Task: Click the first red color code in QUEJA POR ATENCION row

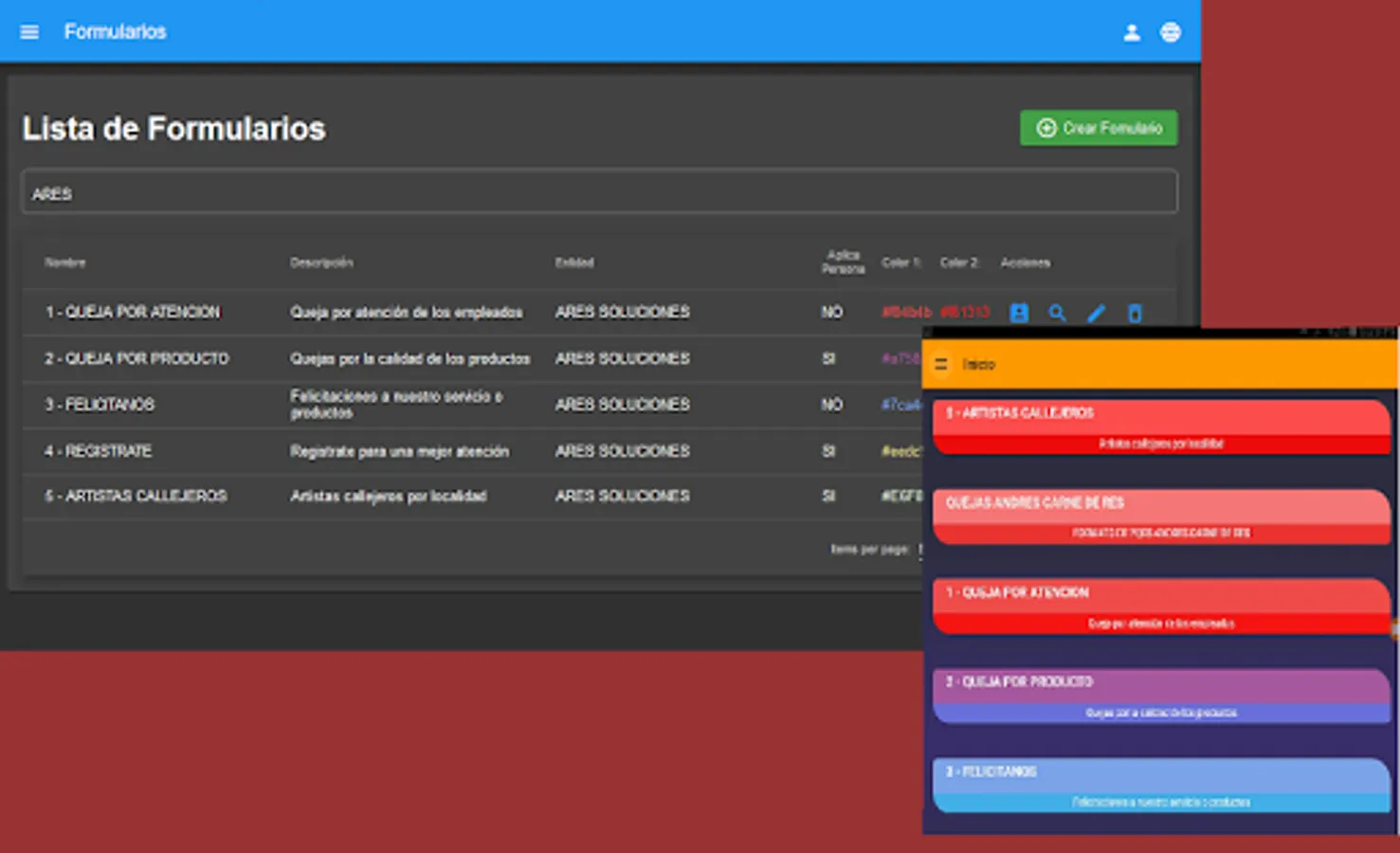Action: 907,312
